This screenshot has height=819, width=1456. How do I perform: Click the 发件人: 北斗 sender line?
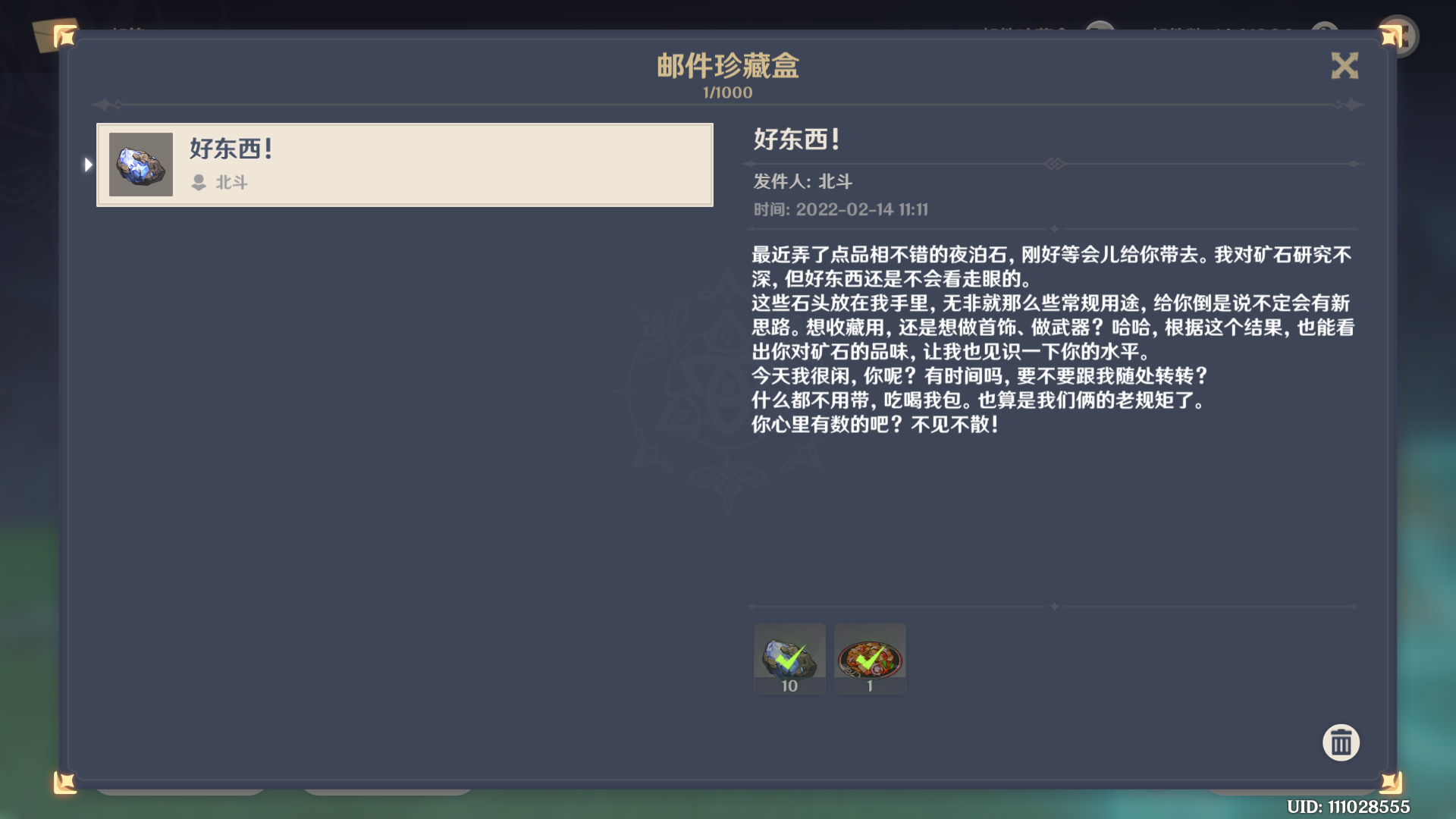[x=802, y=182]
